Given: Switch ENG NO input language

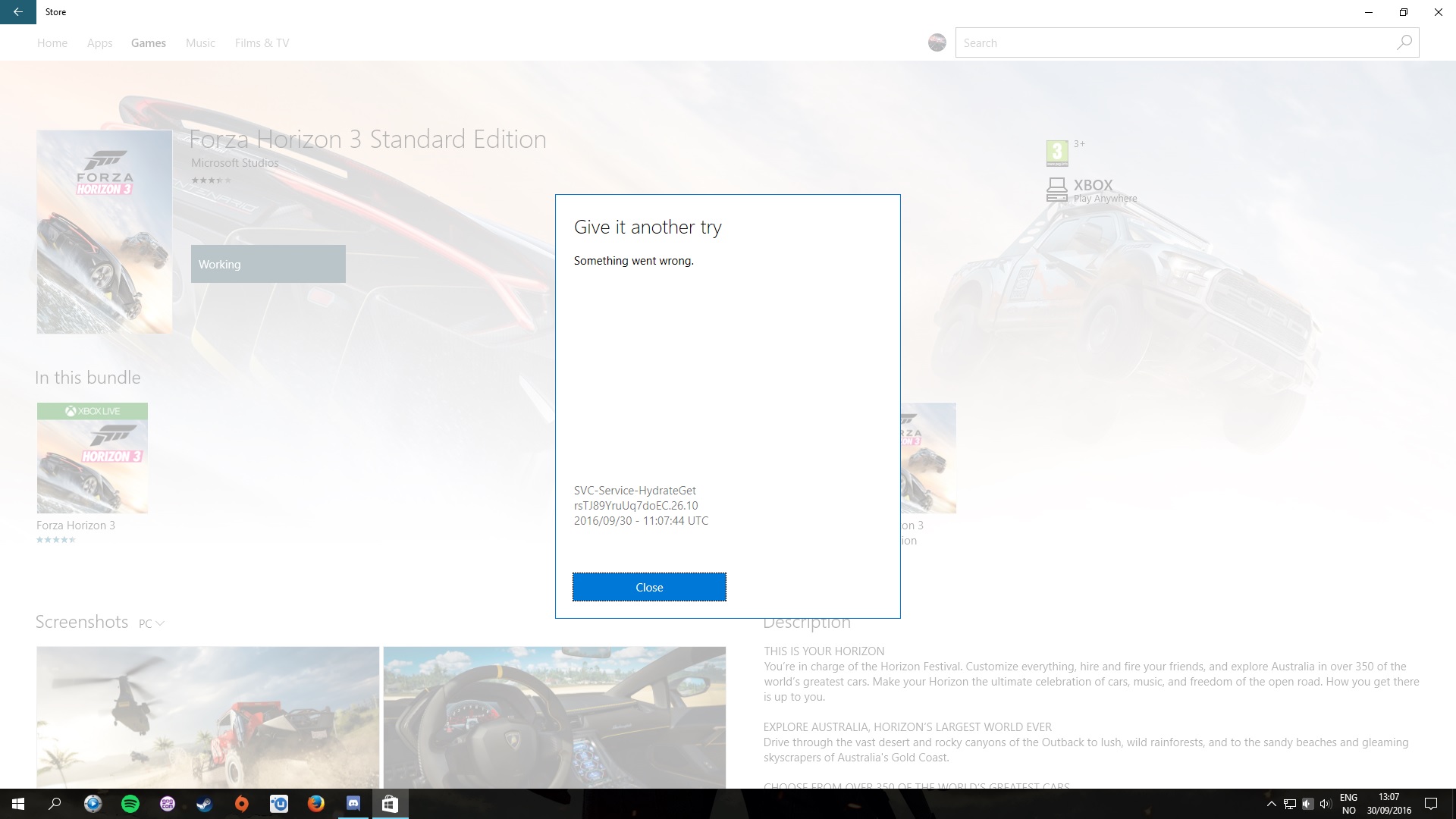Looking at the screenshot, I should point(1348,804).
